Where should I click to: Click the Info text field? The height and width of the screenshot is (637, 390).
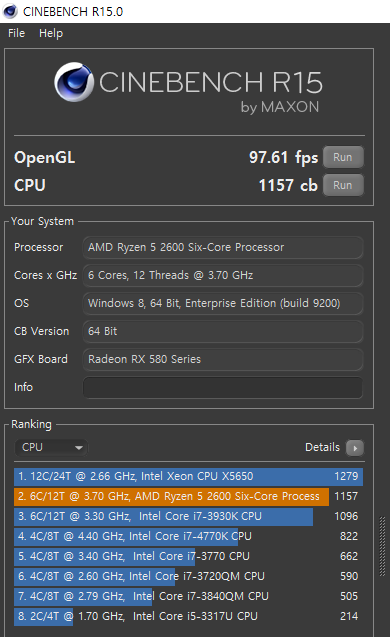pos(223,388)
